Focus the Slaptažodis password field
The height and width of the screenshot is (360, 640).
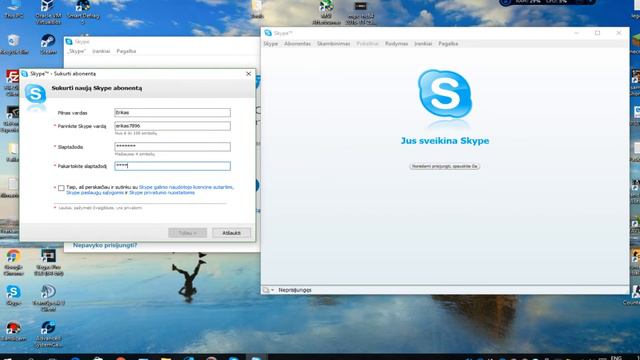point(172,147)
